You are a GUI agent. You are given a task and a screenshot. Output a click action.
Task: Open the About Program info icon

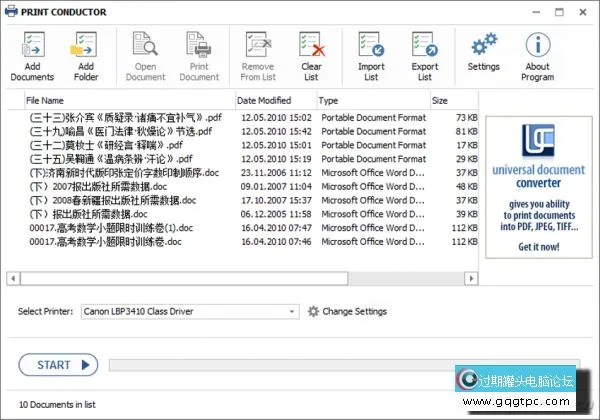tap(537, 46)
